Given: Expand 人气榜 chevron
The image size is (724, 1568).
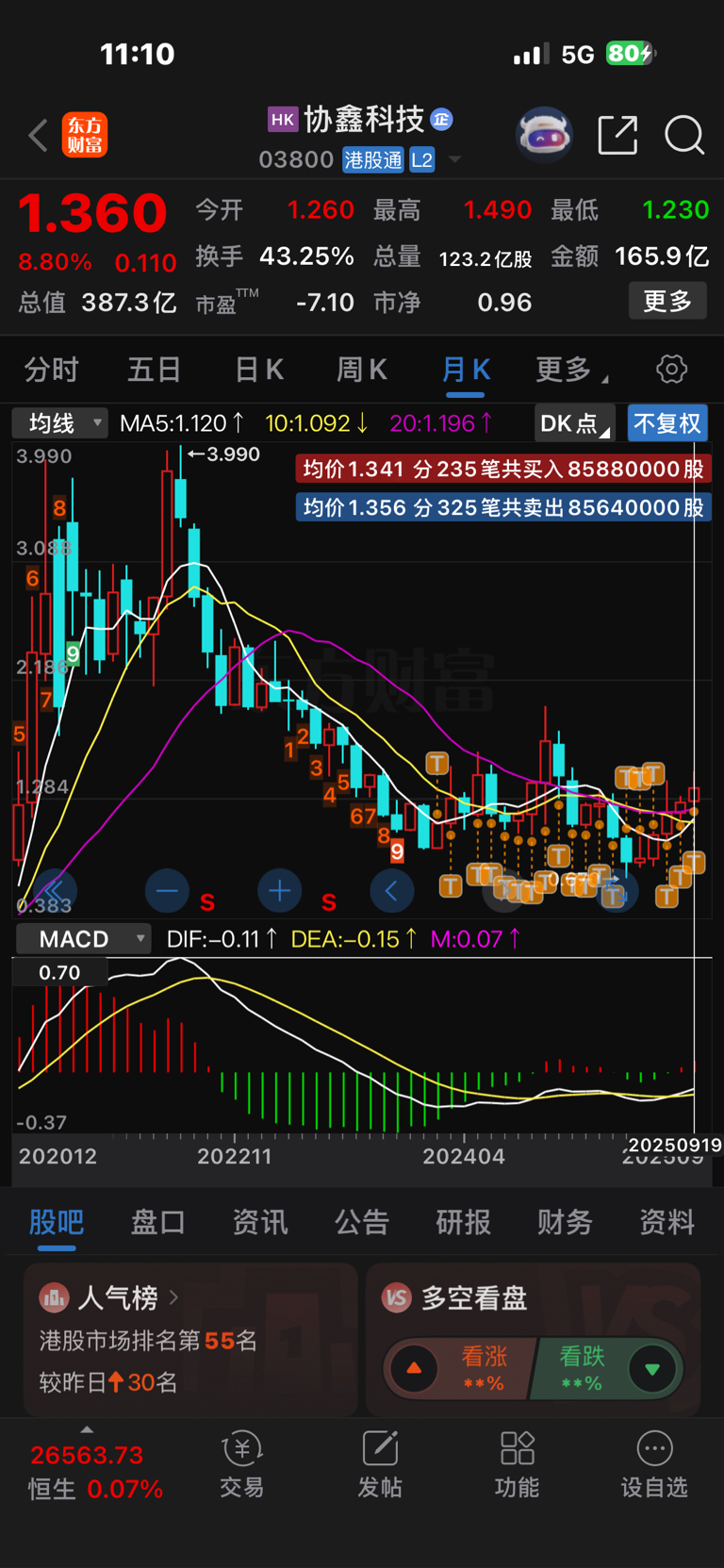Looking at the screenshot, I should tap(173, 1298).
